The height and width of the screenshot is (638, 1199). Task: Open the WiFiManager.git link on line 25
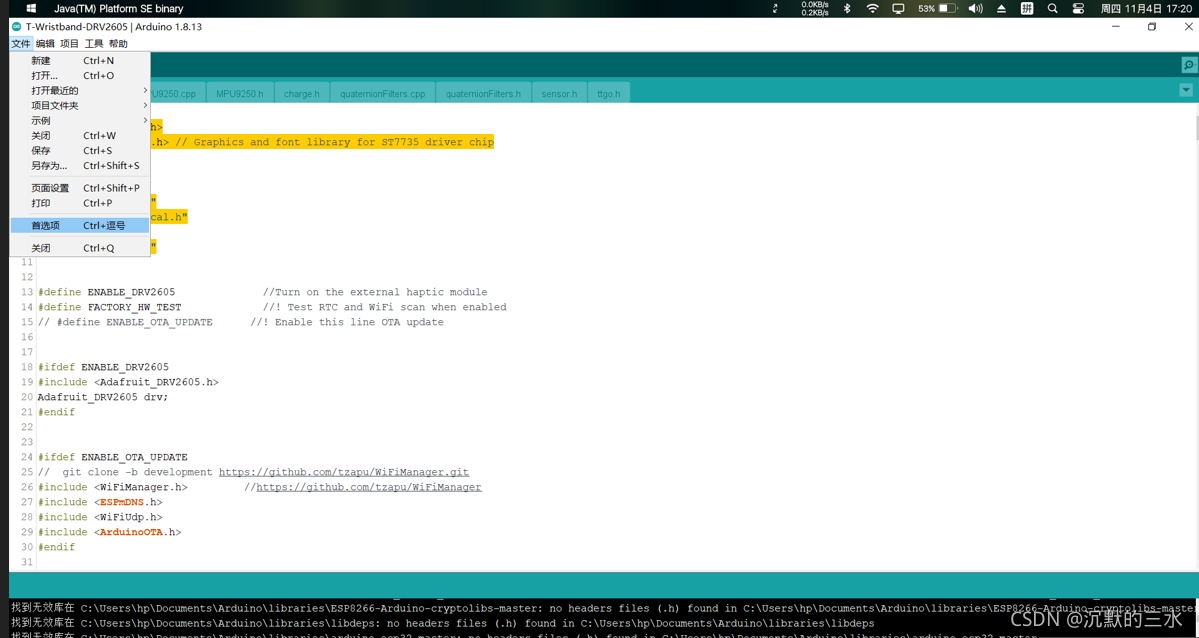pos(344,472)
